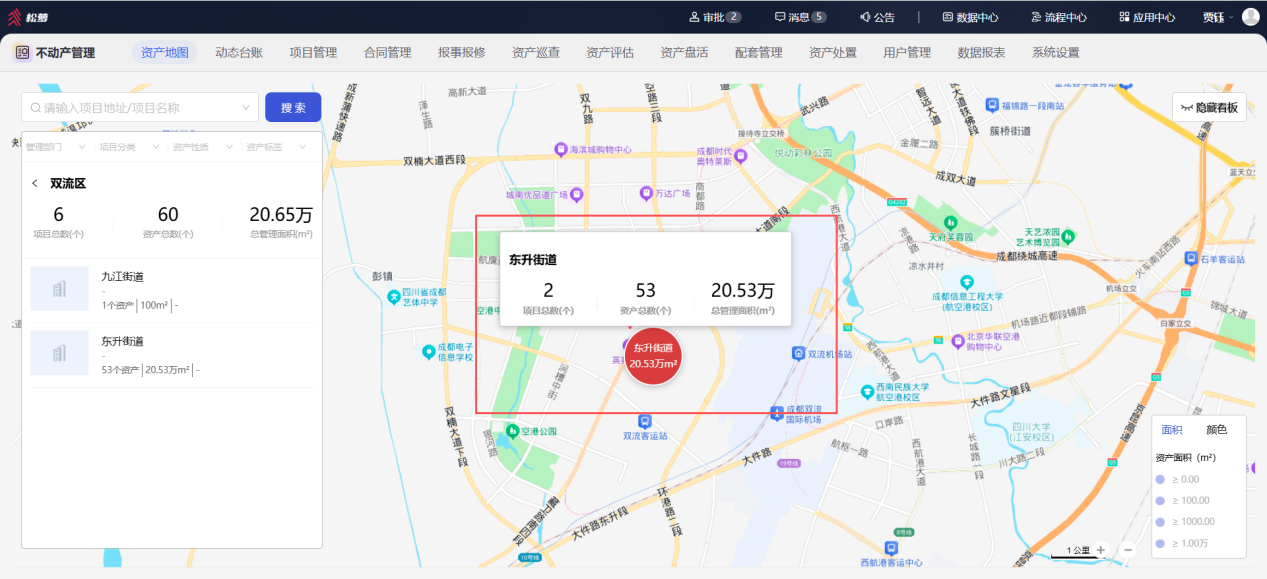Click the 四川省成都艺体中学 school icon
This screenshot has height=579, width=1267.
tap(394, 296)
